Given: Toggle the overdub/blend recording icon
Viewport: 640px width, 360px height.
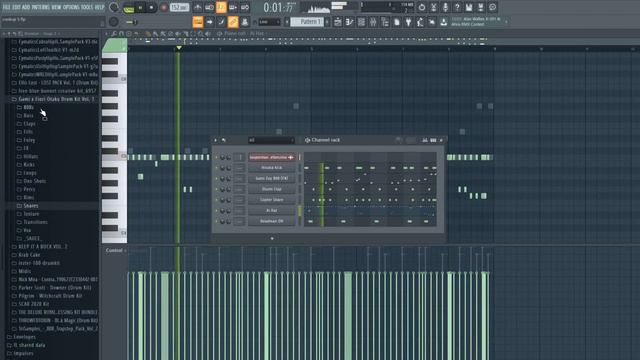Looking at the screenshot, I should (x=233, y=7).
